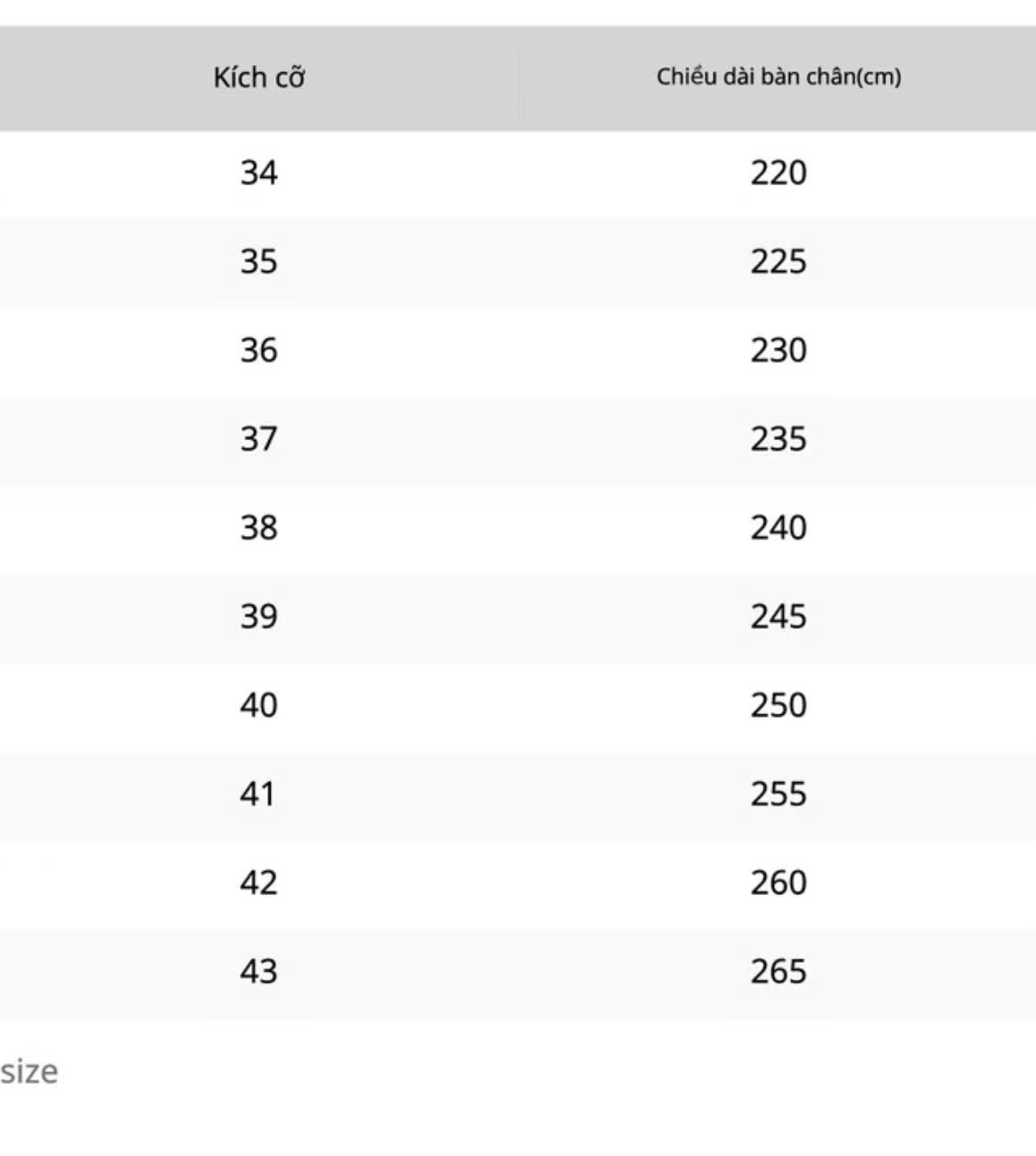Select the 230 foot length cell
Screen dimensions: 1036x1156
click(778, 350)
